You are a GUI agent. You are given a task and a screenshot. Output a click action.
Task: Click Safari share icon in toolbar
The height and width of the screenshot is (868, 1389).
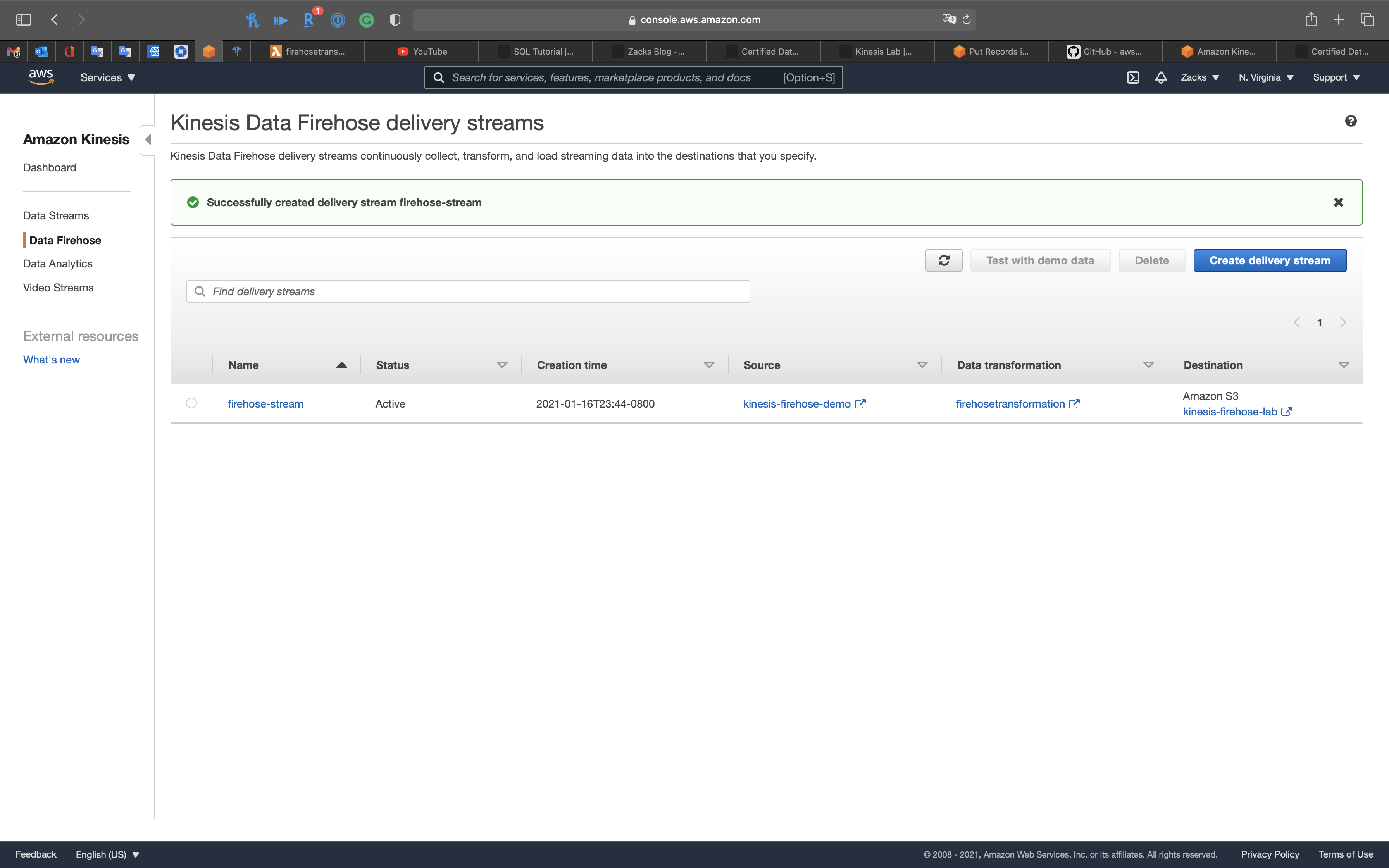pos(1311,19)
